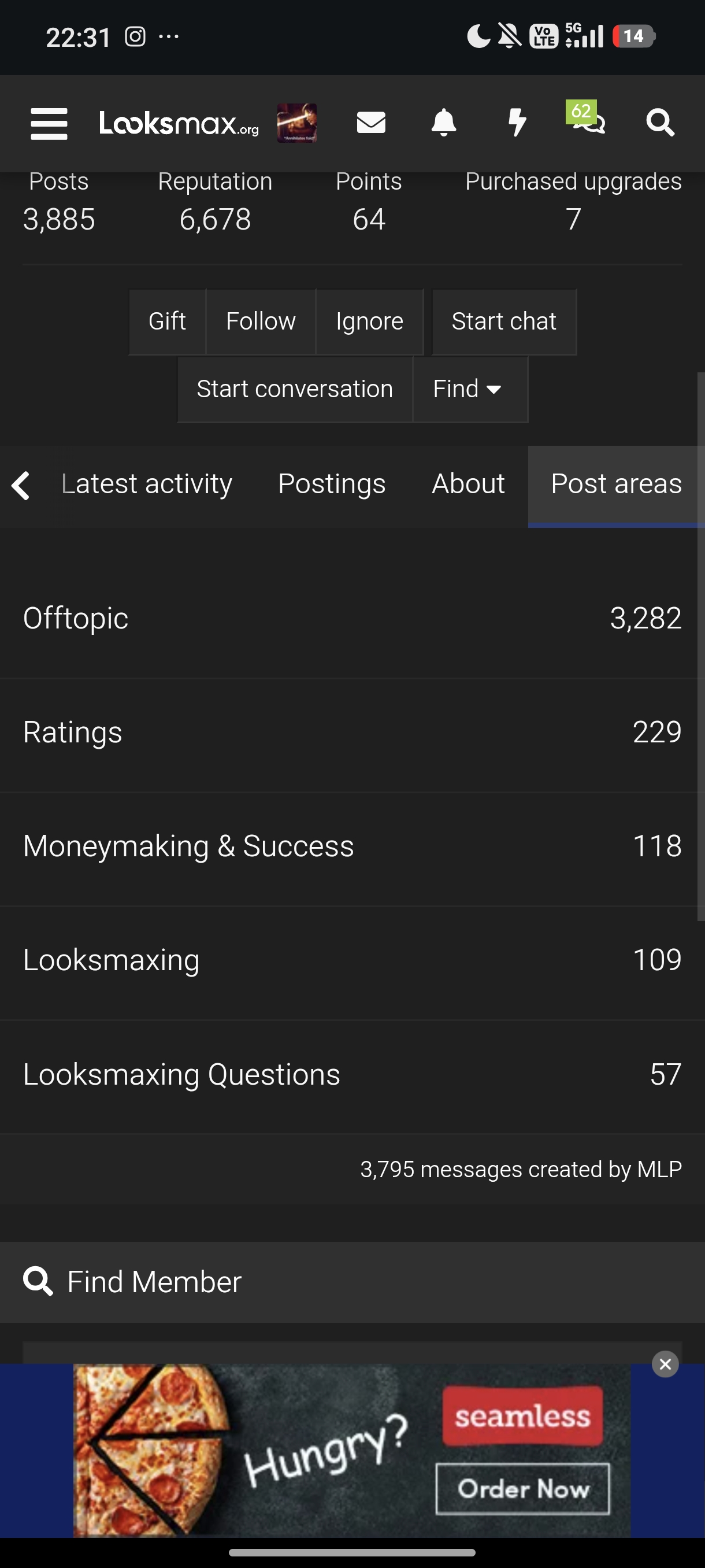Click Start conversation button
Image resolution: width=705 pixels, height=1568 pixels.
click(294, 389)
